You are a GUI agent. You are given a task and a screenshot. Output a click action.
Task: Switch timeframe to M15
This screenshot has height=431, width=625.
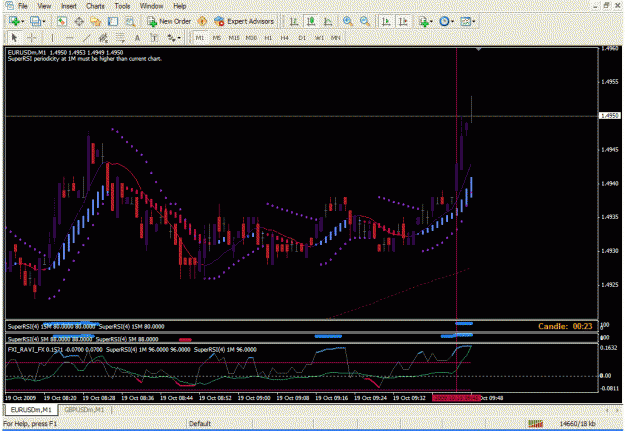point(234,38)
